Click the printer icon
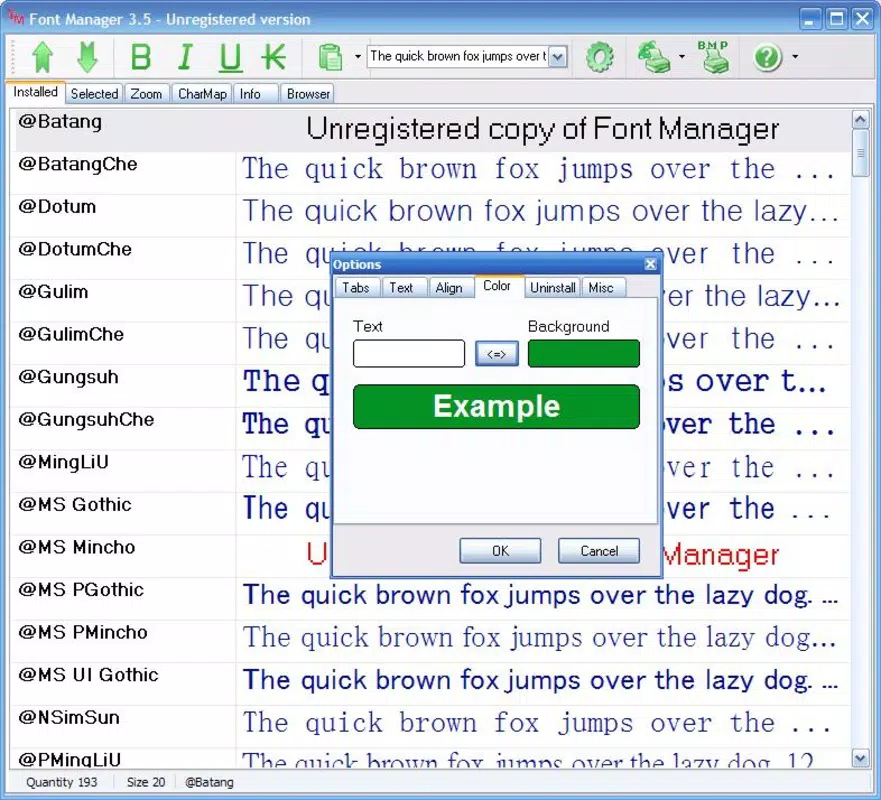The height and width of the screenshot is (800, 881). tap(653, 57)
